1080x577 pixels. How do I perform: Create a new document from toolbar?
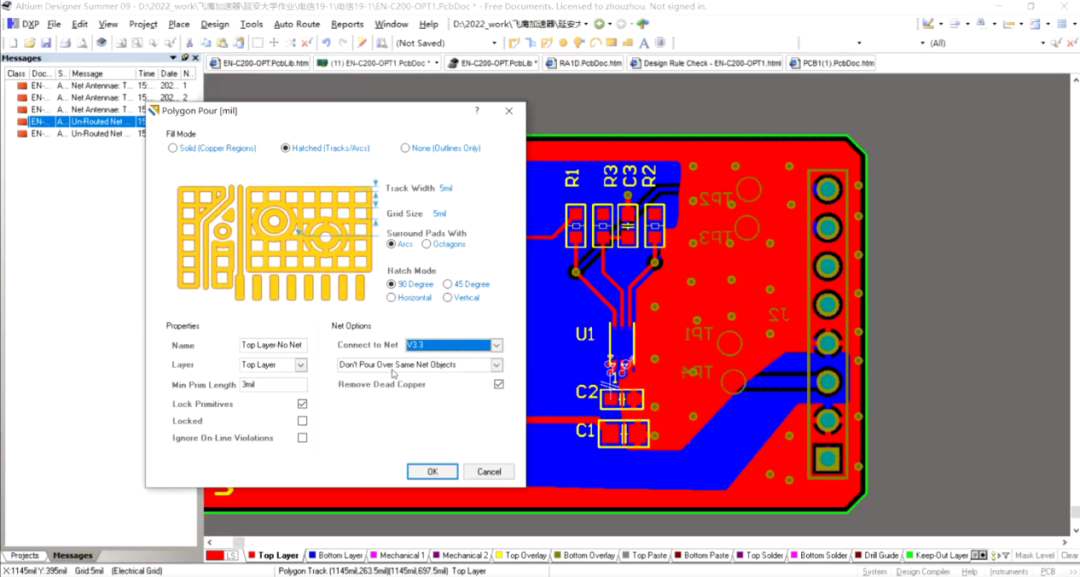click(x=13, y=43)
